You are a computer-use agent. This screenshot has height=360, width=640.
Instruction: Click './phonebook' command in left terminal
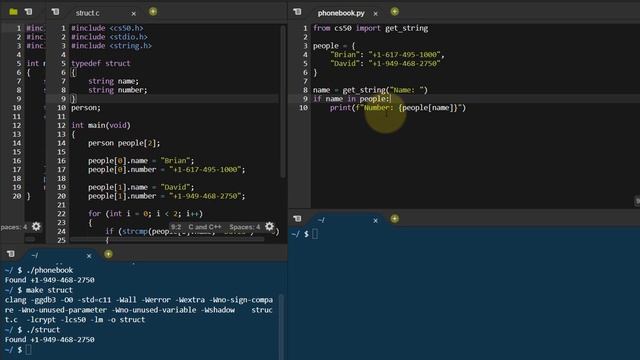pyautogui.click(x=49, y=270)
